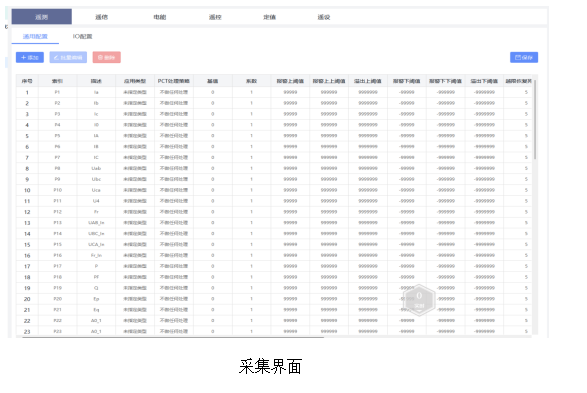Select the 遥控 tab
The image size is (587, 393).
pos(215,17)
